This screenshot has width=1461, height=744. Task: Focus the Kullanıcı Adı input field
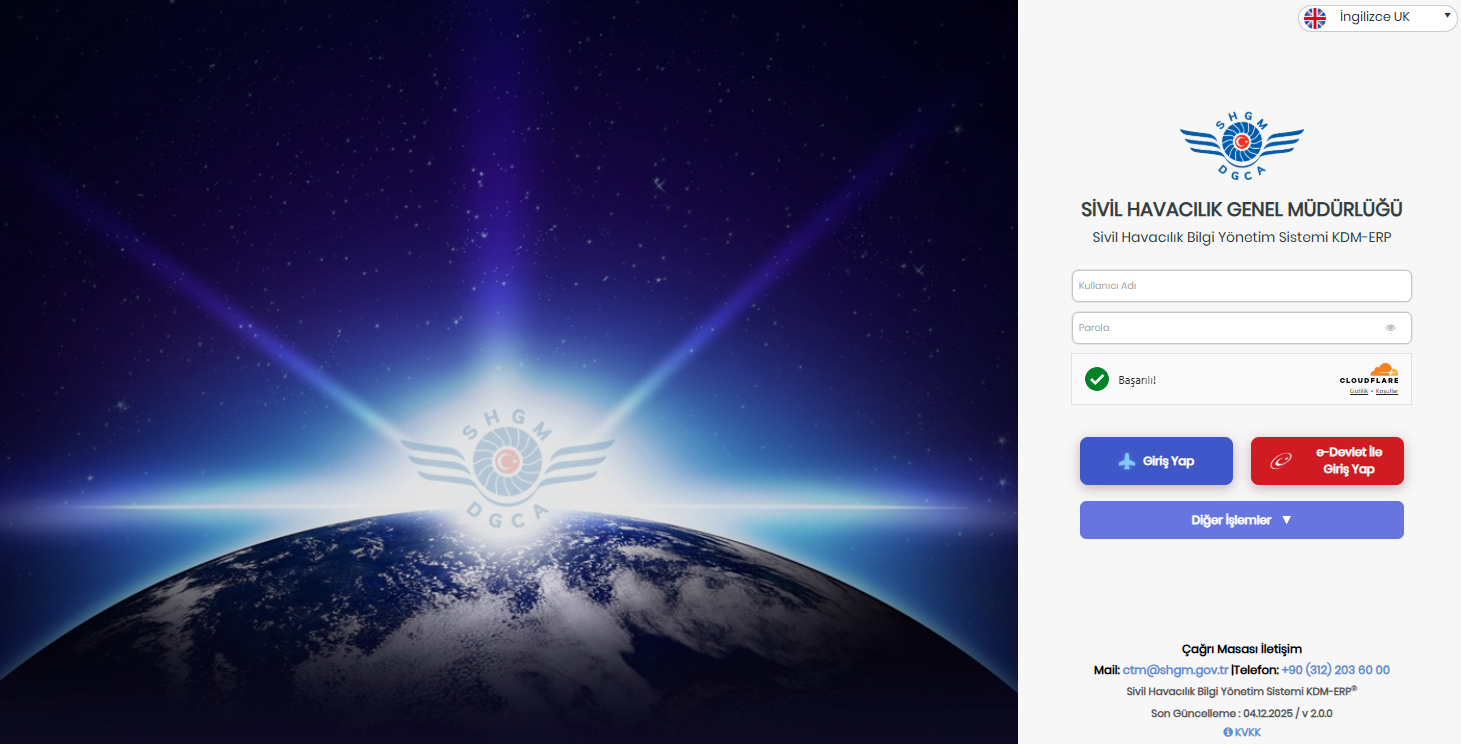click(x=1242, y=286)
